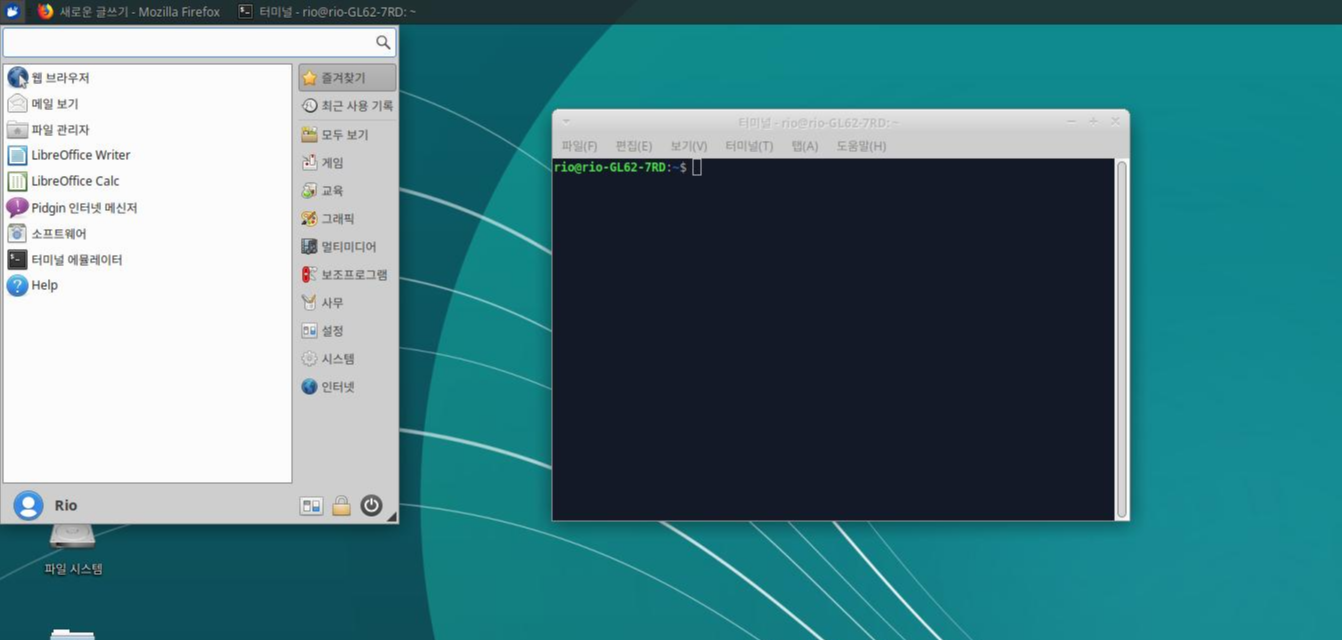Switch to 터미널 rio@rio-GL62-7RD taskbar button
Screen dimensions: 1342x640
point(327,11)
